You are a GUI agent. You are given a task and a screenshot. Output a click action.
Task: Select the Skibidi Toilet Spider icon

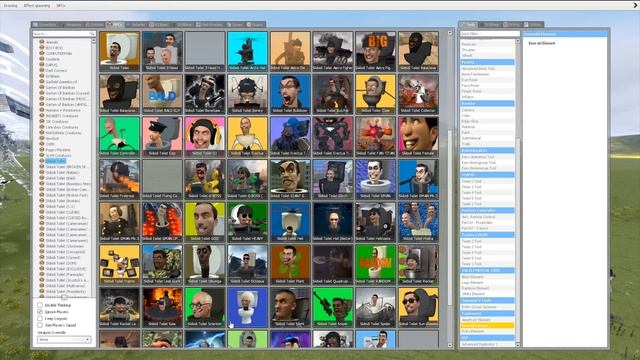[x=375, y=307]
